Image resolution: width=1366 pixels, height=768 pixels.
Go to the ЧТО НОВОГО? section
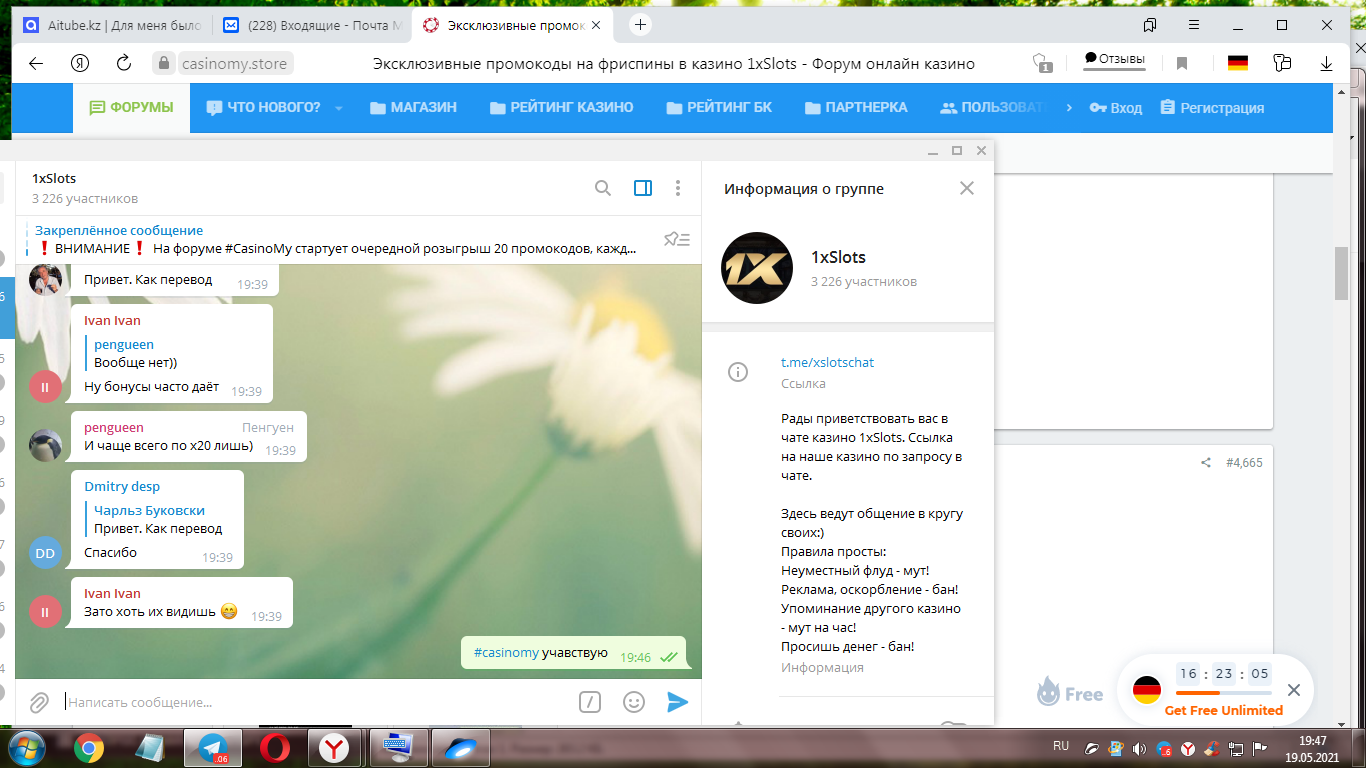point(263,108)
